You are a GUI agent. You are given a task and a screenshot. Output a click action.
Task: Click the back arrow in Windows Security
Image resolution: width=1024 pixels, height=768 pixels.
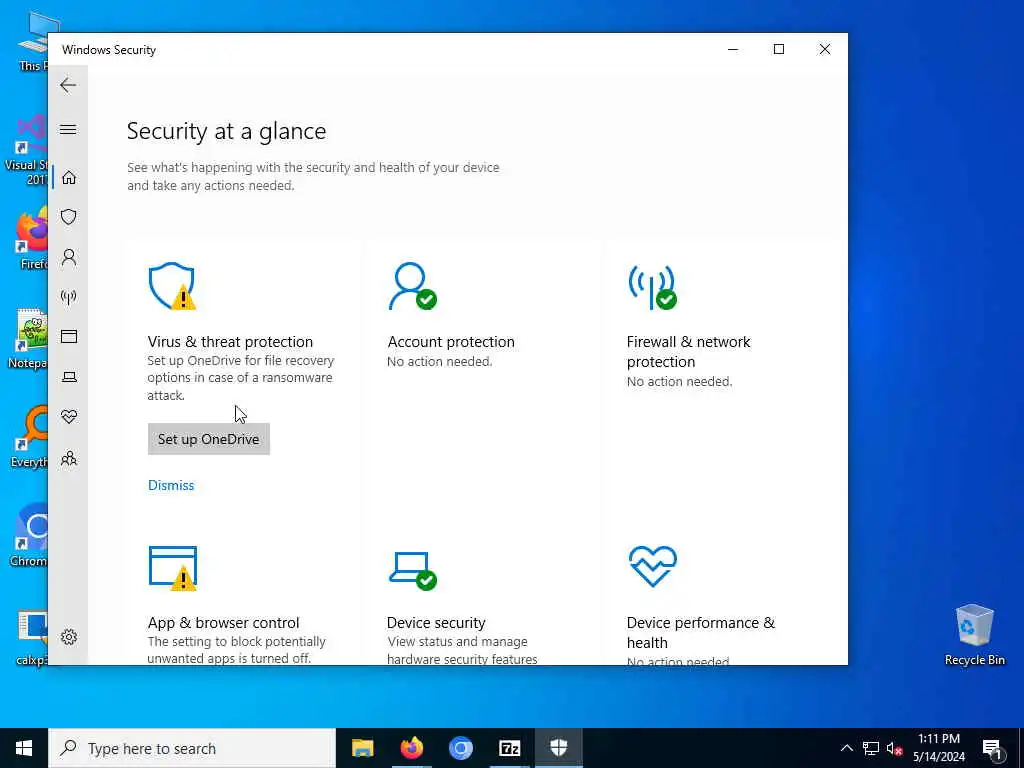pyautogui.click(x=68, y=85)
